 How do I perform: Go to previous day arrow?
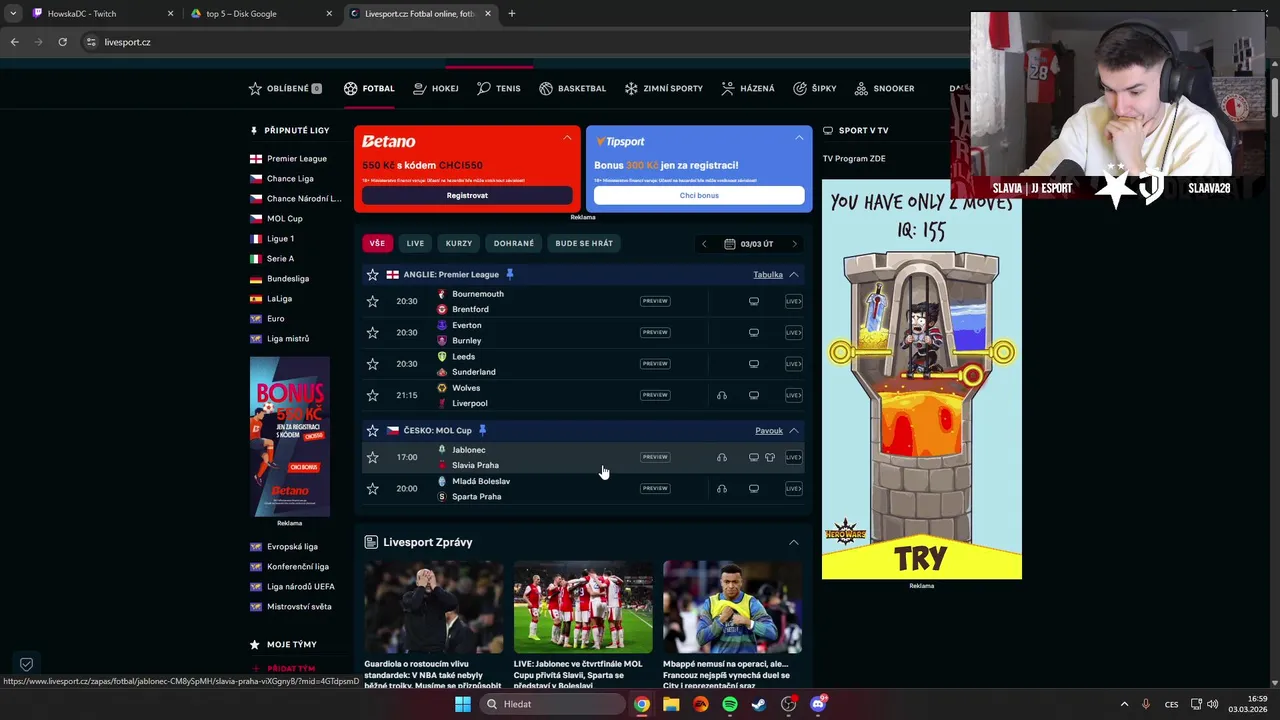click(x=704, y=244)
